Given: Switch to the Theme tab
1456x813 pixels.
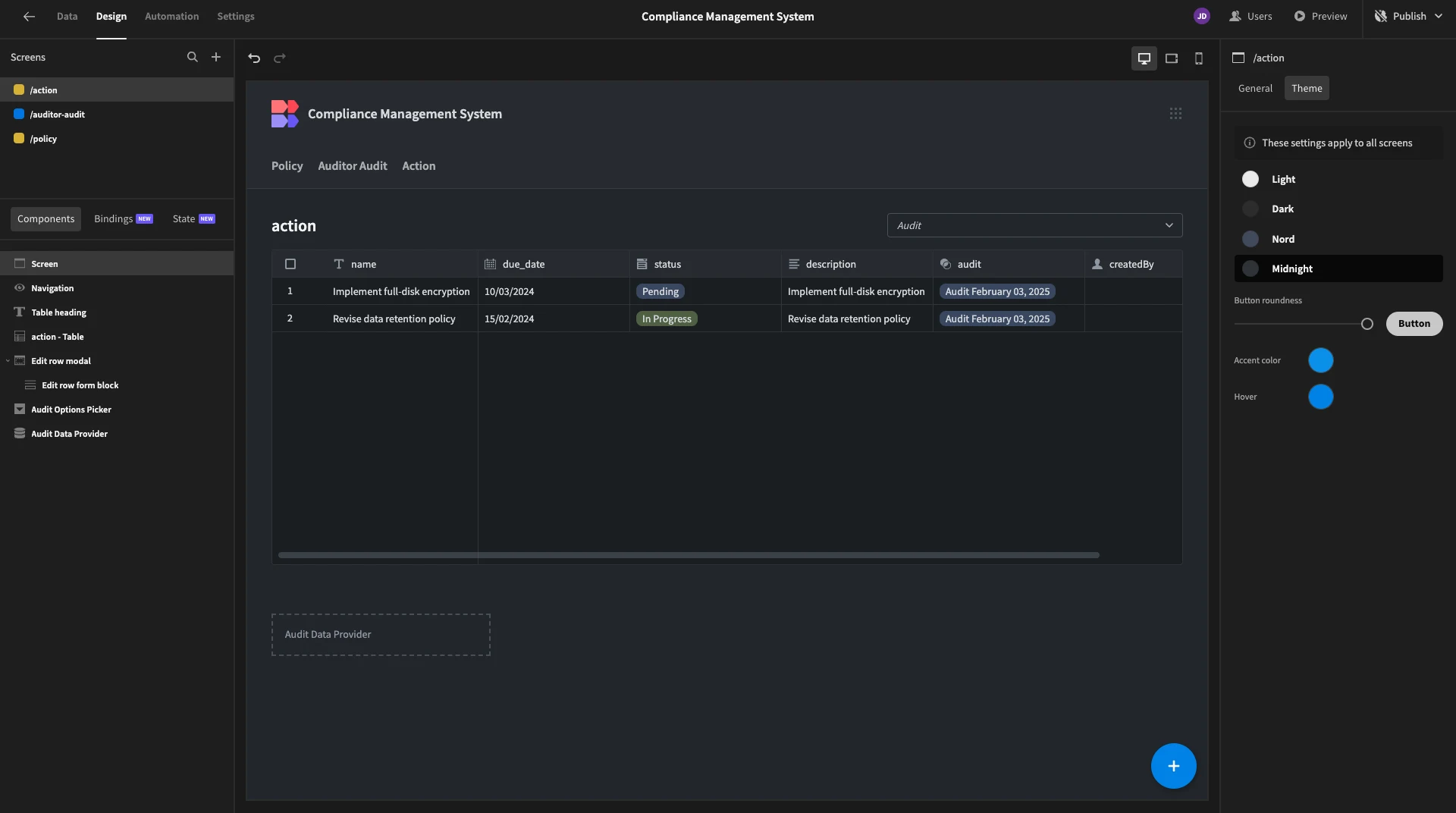Looking at the screenshot, I should point(1307,88).
